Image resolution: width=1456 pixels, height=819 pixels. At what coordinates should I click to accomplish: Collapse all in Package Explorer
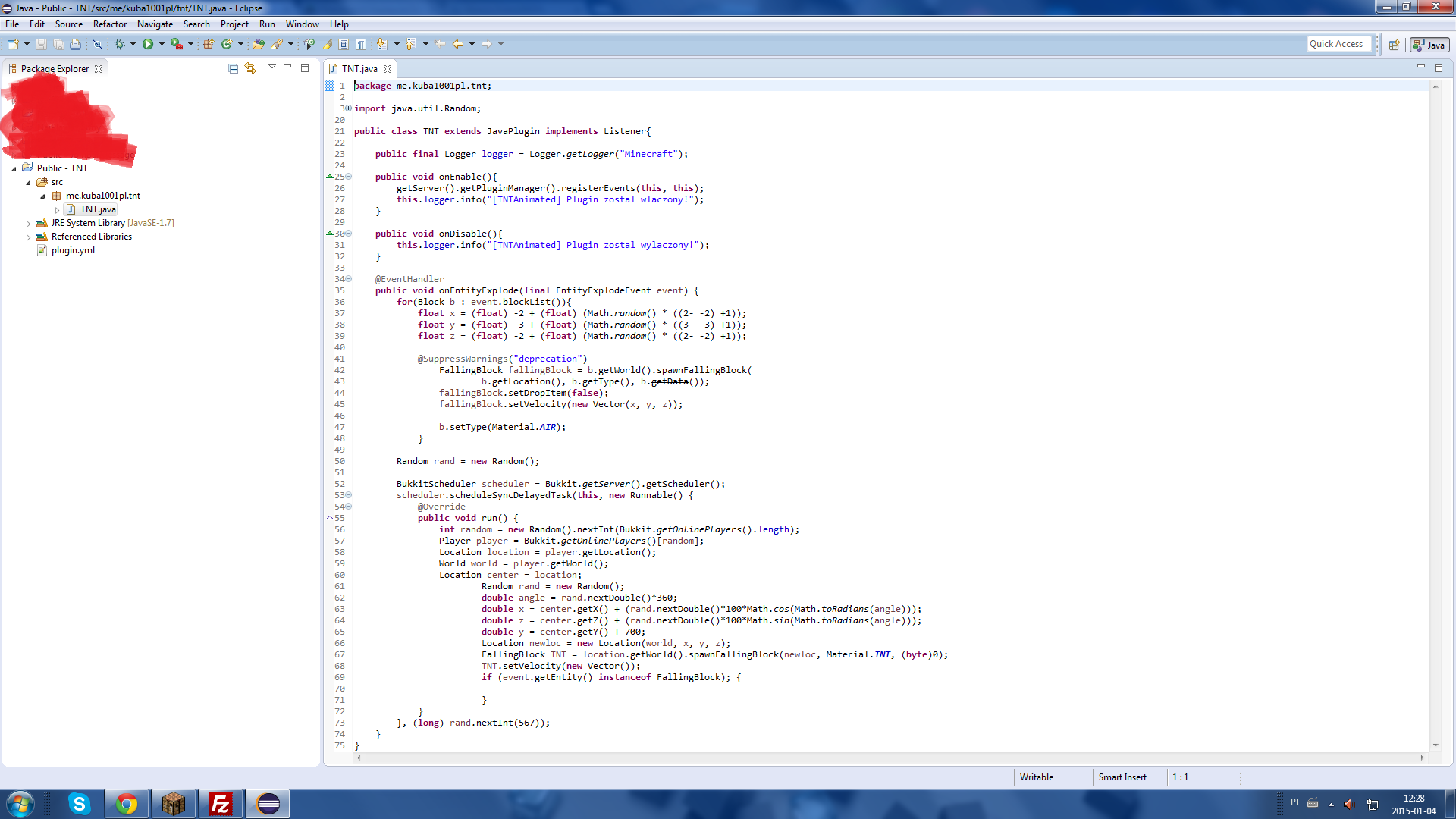(233, 68)
